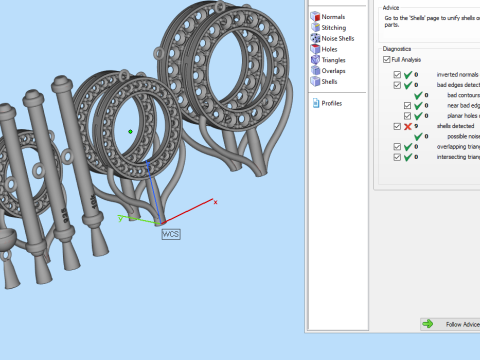Select the Holes menu entry
The height and width of the screenshot is (360, 480).
coord(329,49)
